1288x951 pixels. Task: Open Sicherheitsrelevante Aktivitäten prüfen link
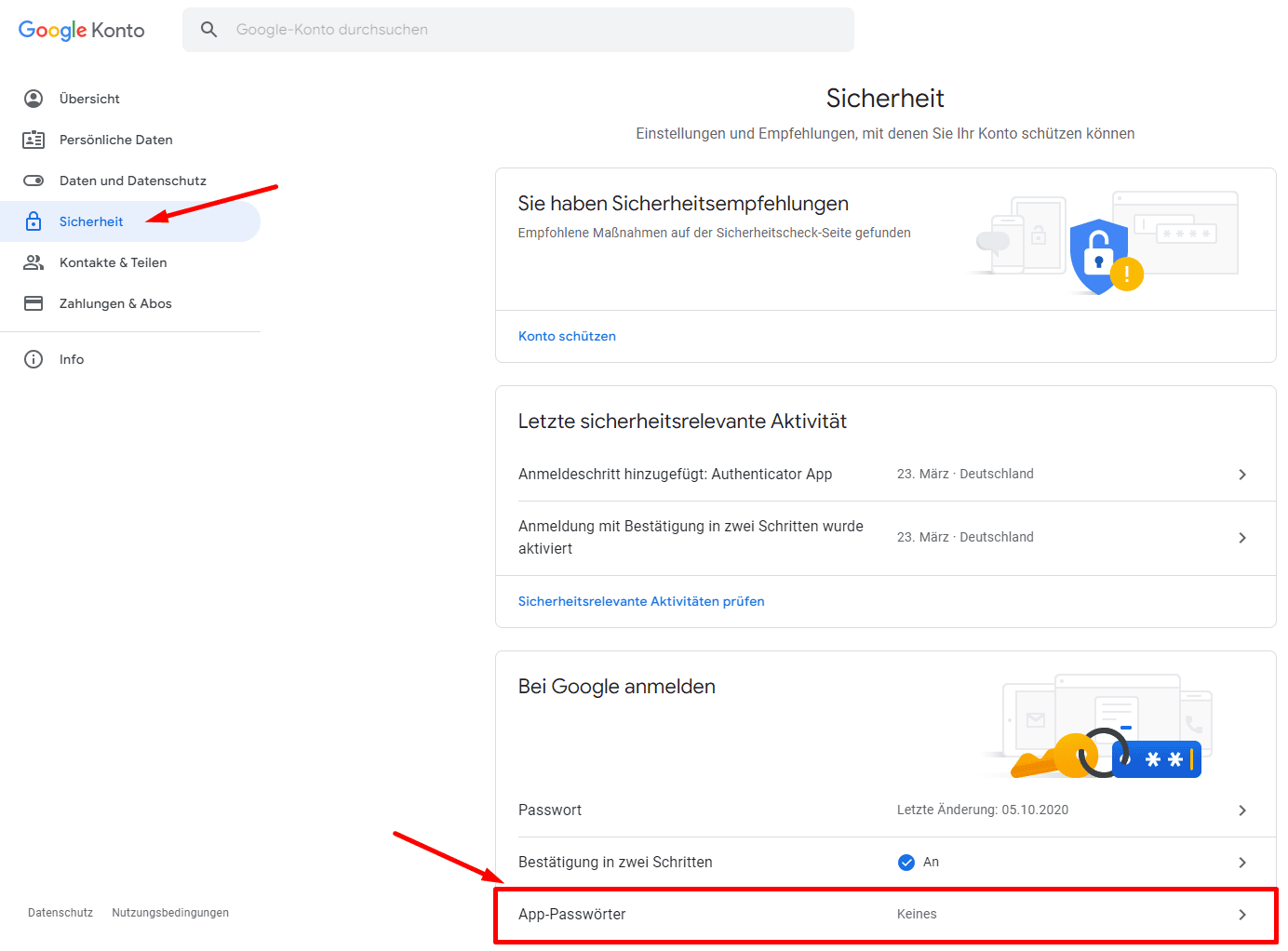coord(641,601)
